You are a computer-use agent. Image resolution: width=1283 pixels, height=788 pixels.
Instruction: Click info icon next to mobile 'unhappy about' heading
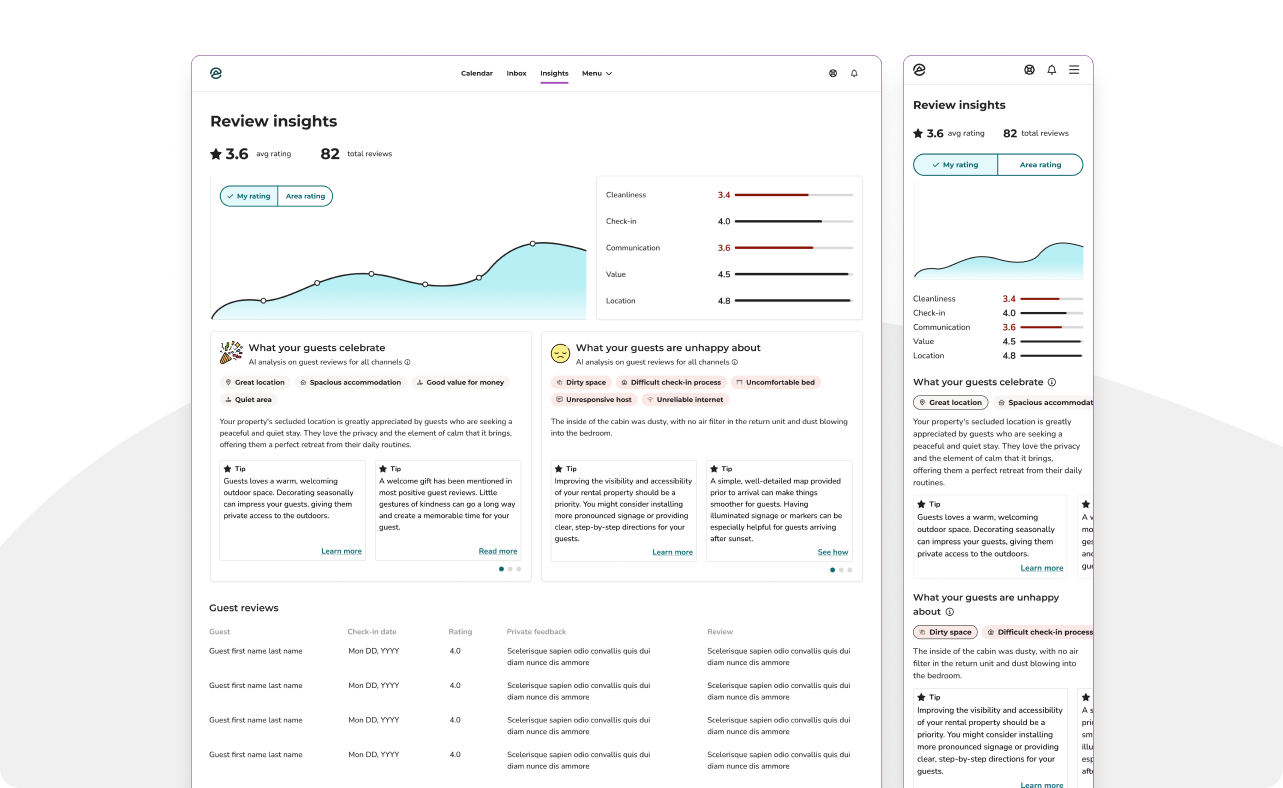[950, 612]
